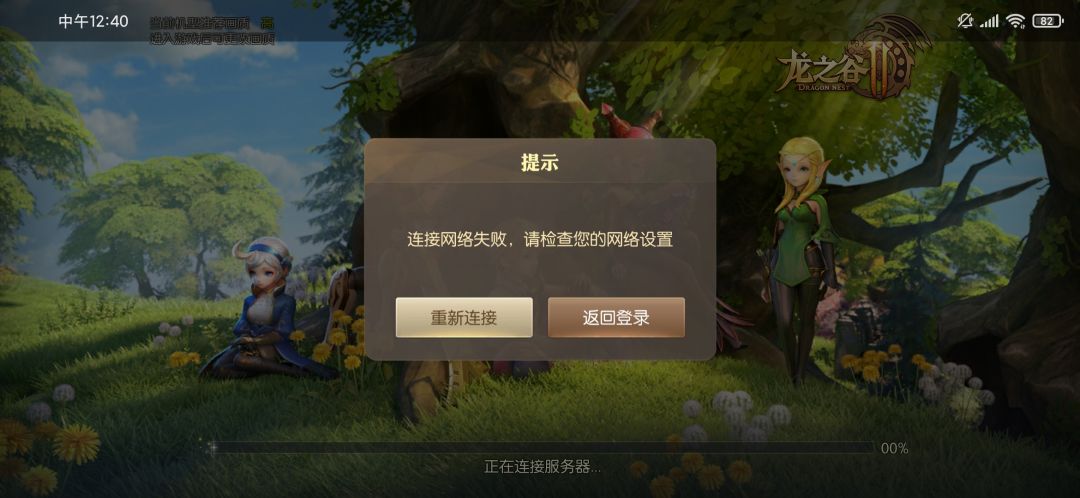Click the yellow 高 quality indicator
Viewport: 1080px width, 498px height.
(x=267, y=23)
